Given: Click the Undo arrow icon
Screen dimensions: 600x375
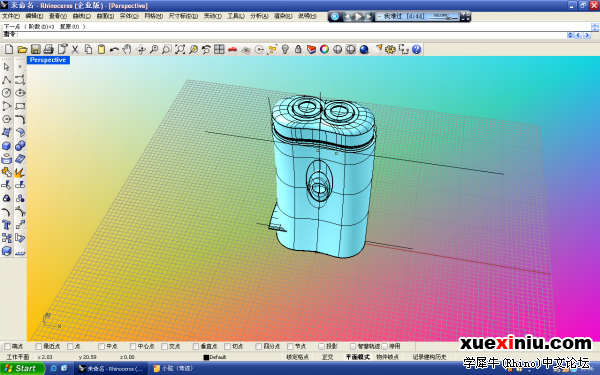Looking at the screenshot, I should point(114,49).
